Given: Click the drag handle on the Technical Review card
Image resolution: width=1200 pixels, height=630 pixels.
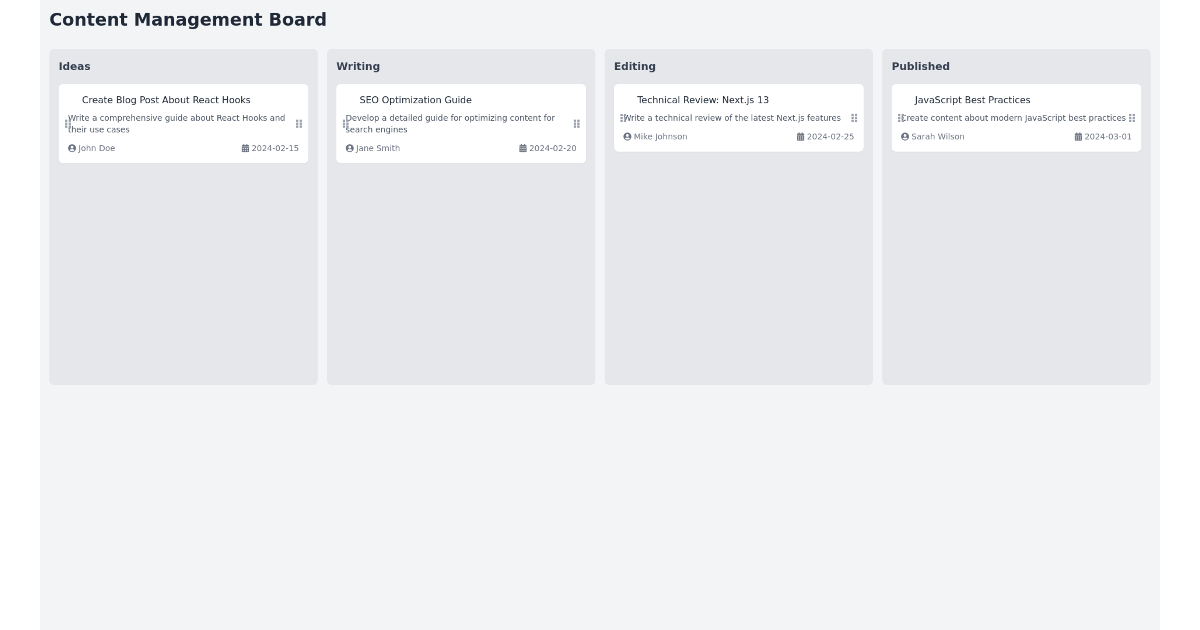Looking at the screenshot, I should click(x=854, y=118).
